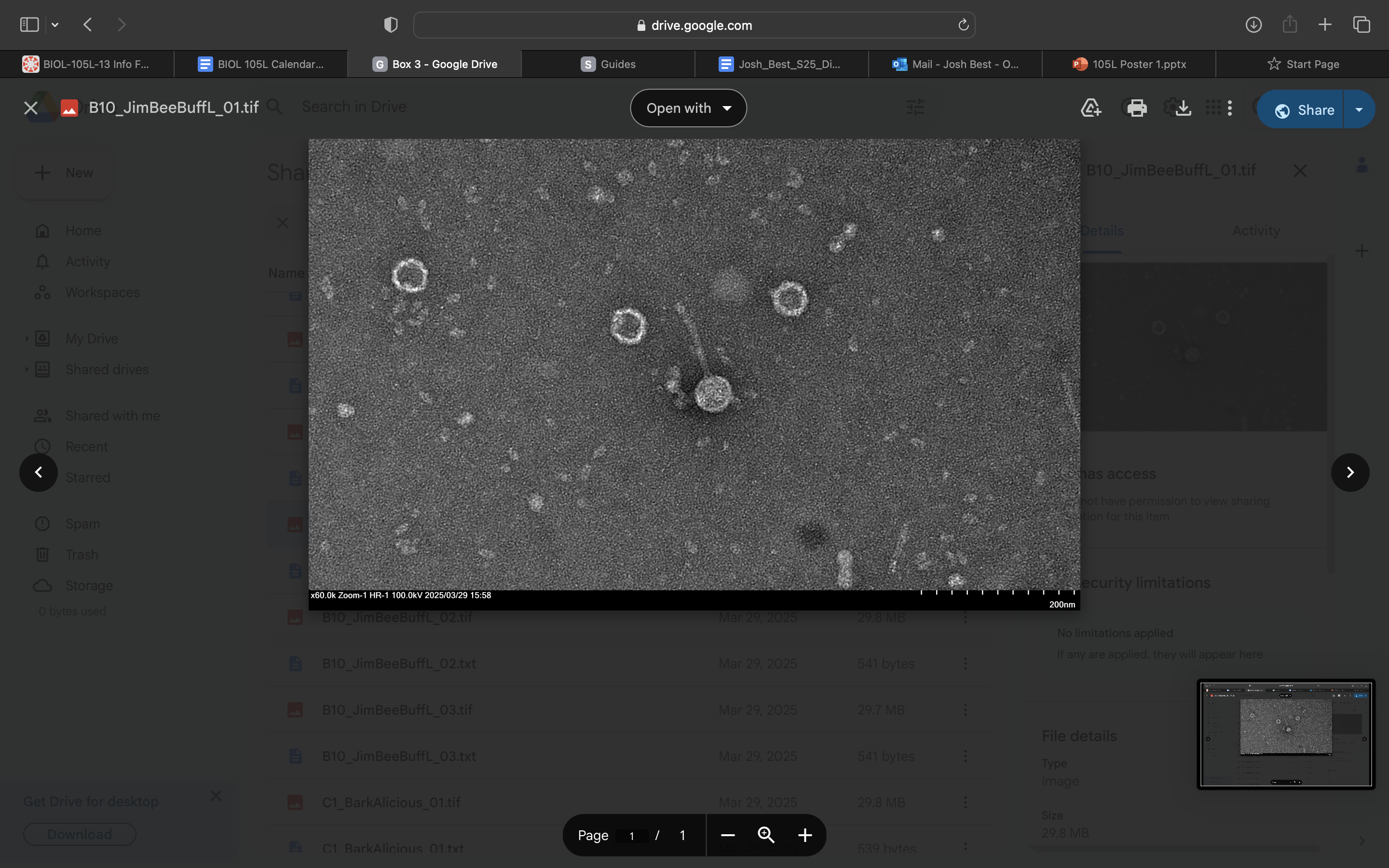Expand the My Drive tree arrow

pos(27,339)
